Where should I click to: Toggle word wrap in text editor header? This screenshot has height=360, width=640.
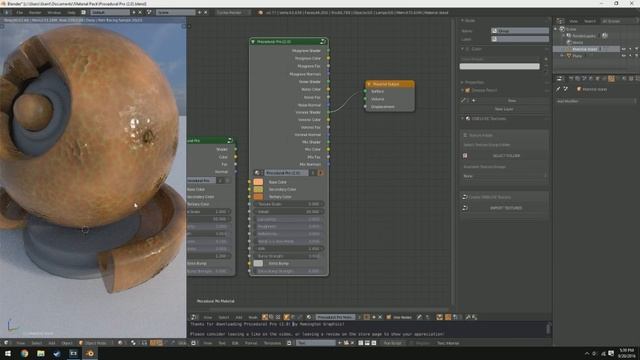click(367, 343)
